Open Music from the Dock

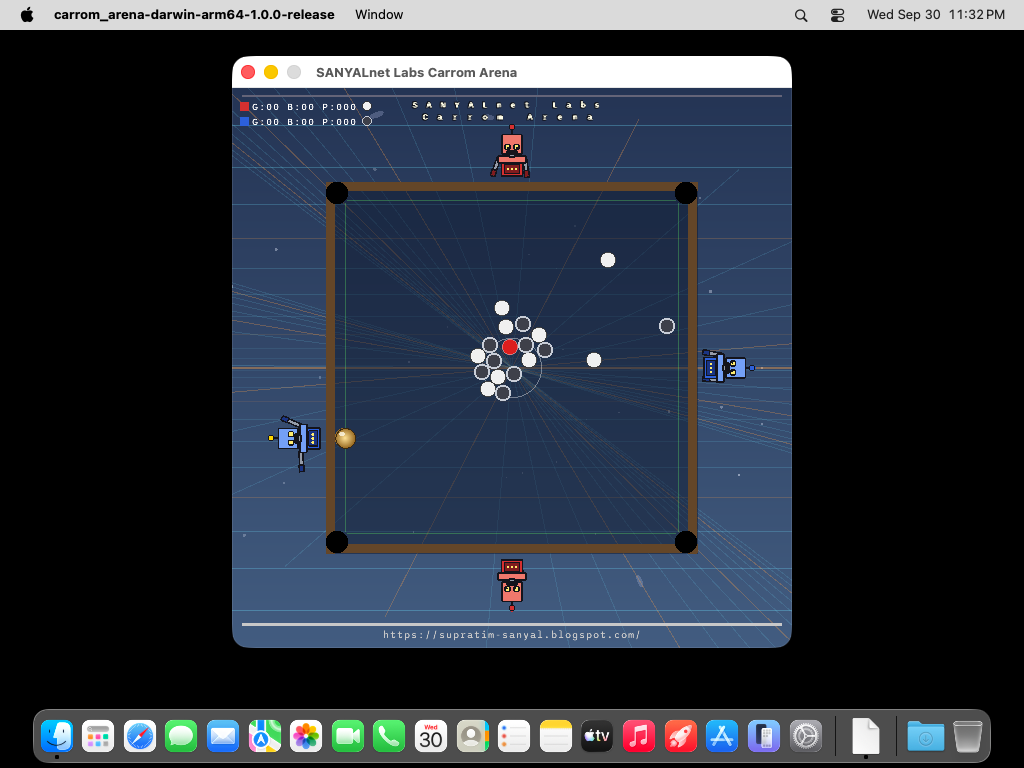click(x=639, y=737)
